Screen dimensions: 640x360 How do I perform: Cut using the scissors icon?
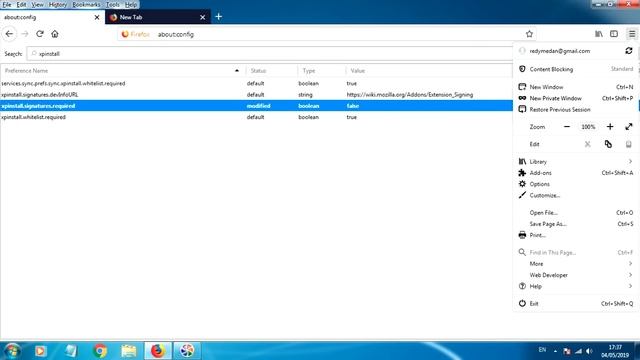587,144
